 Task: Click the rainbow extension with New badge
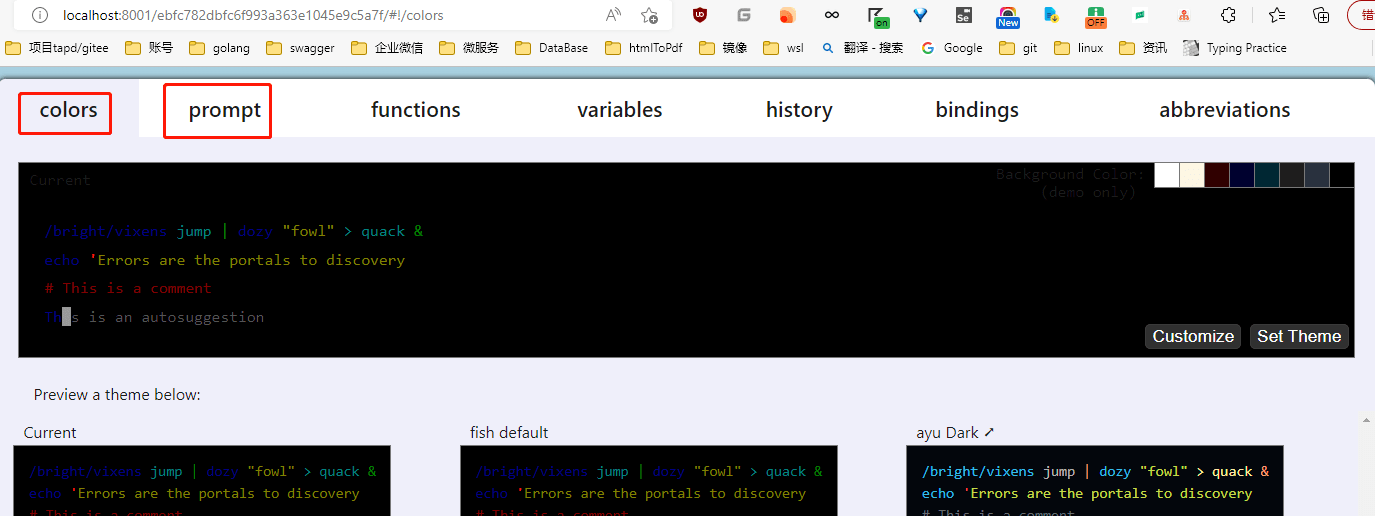pyautogui.click(x=1007, y=16)
